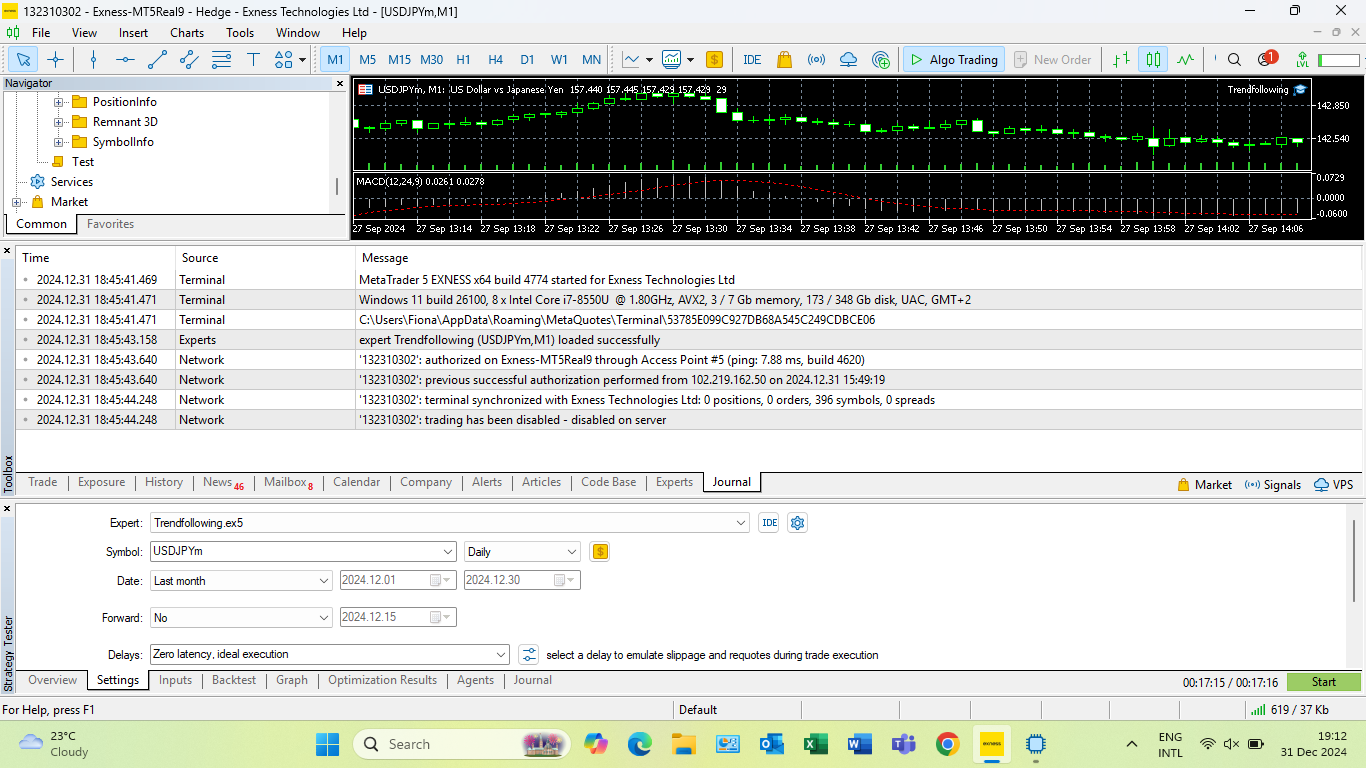This screenshot has height=768, width=1366.
Task: Open the Experts tab in Toolbox
Action: click(x=674, y=482)
